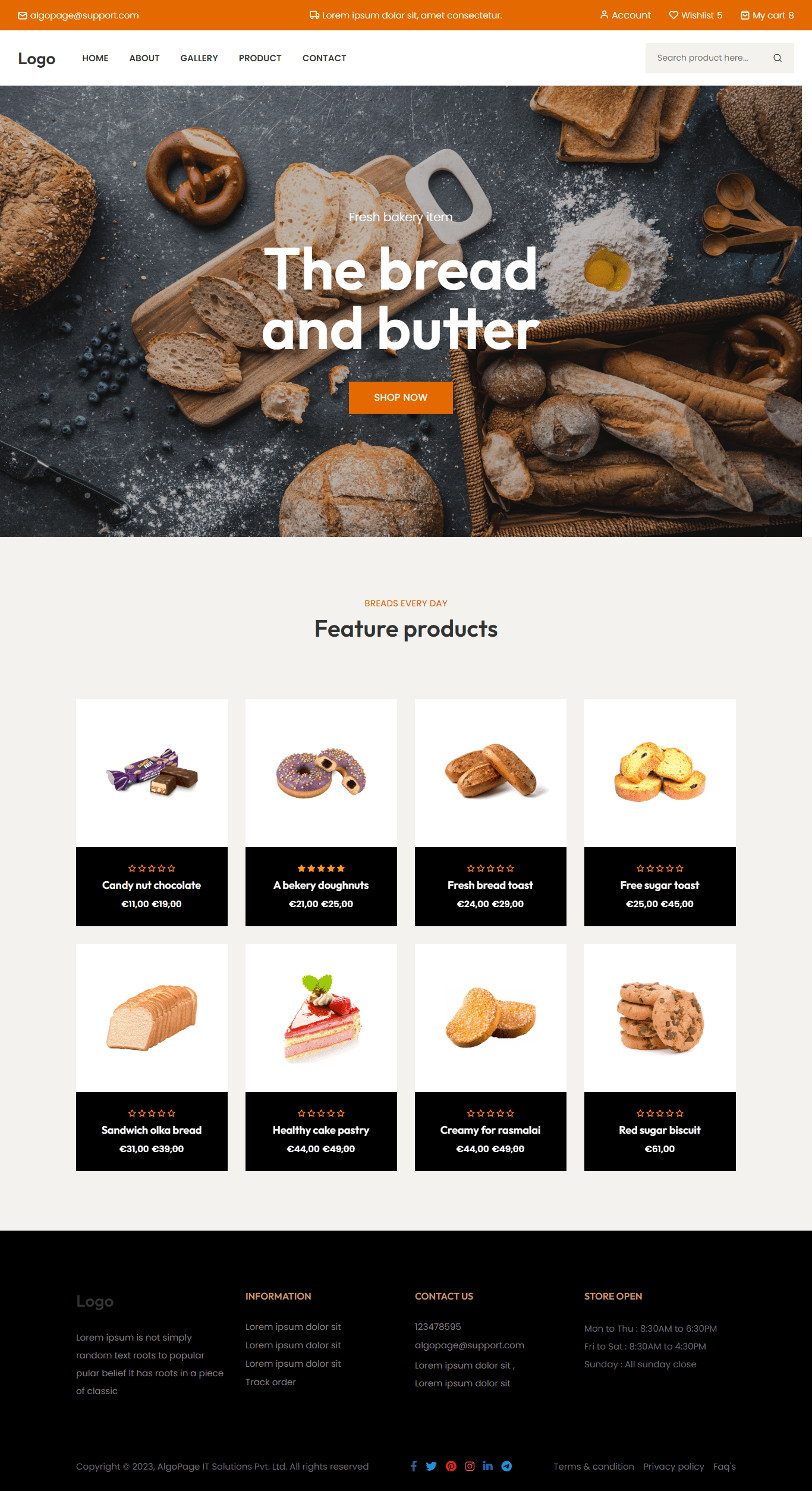
Task: Click the SHOP NOW button
Action: 401,397
